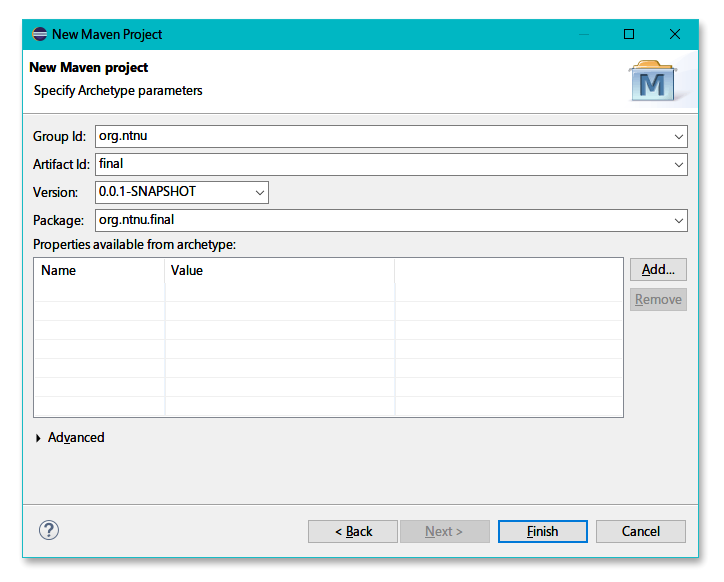This screenshot has width=724, height=582.
Task: Click the Maven M wizard icon
Action: pyautogui.click(x=653, y=81)
